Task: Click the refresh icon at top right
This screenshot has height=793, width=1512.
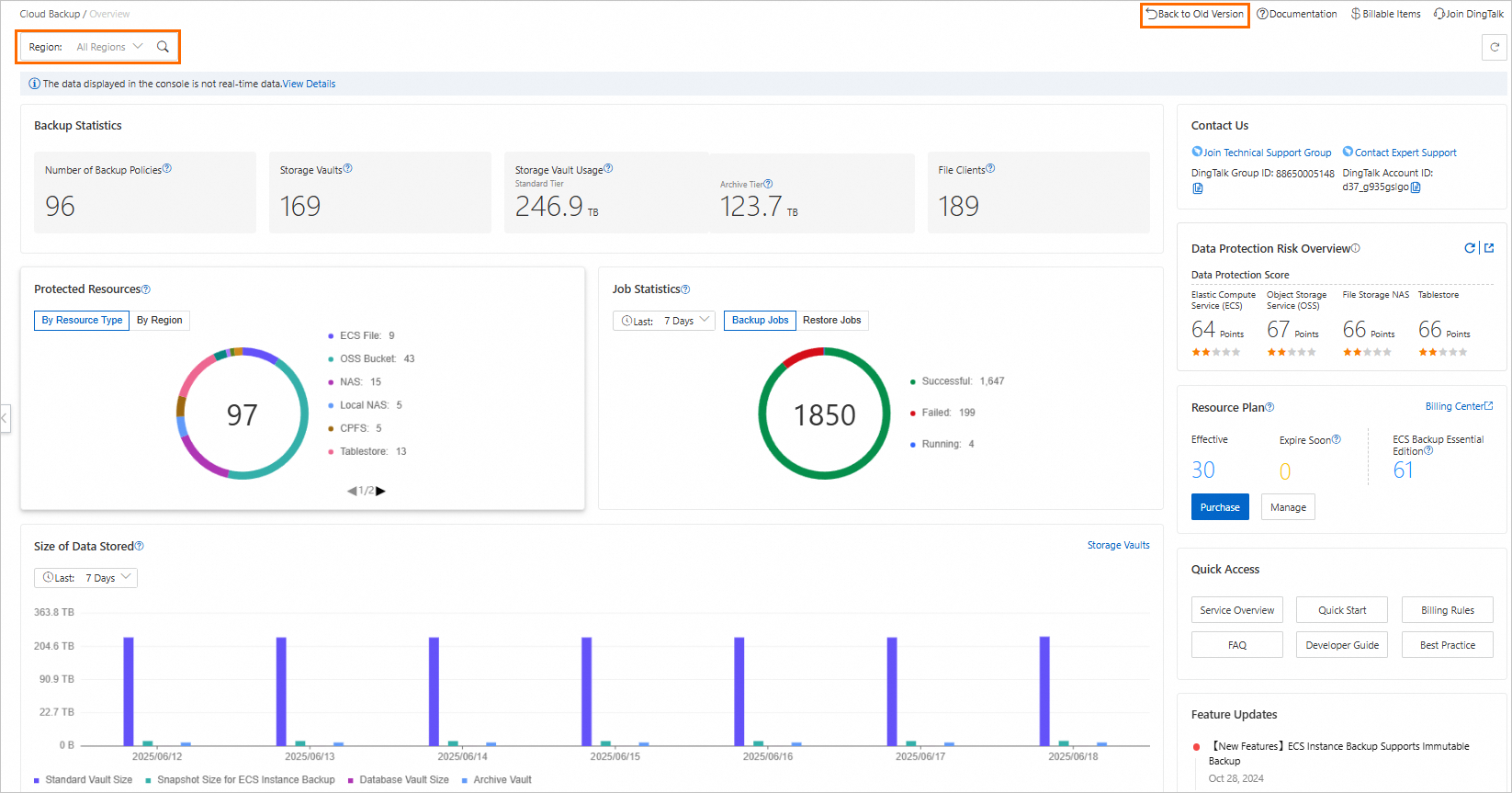Action: (x=1494, y=47)
